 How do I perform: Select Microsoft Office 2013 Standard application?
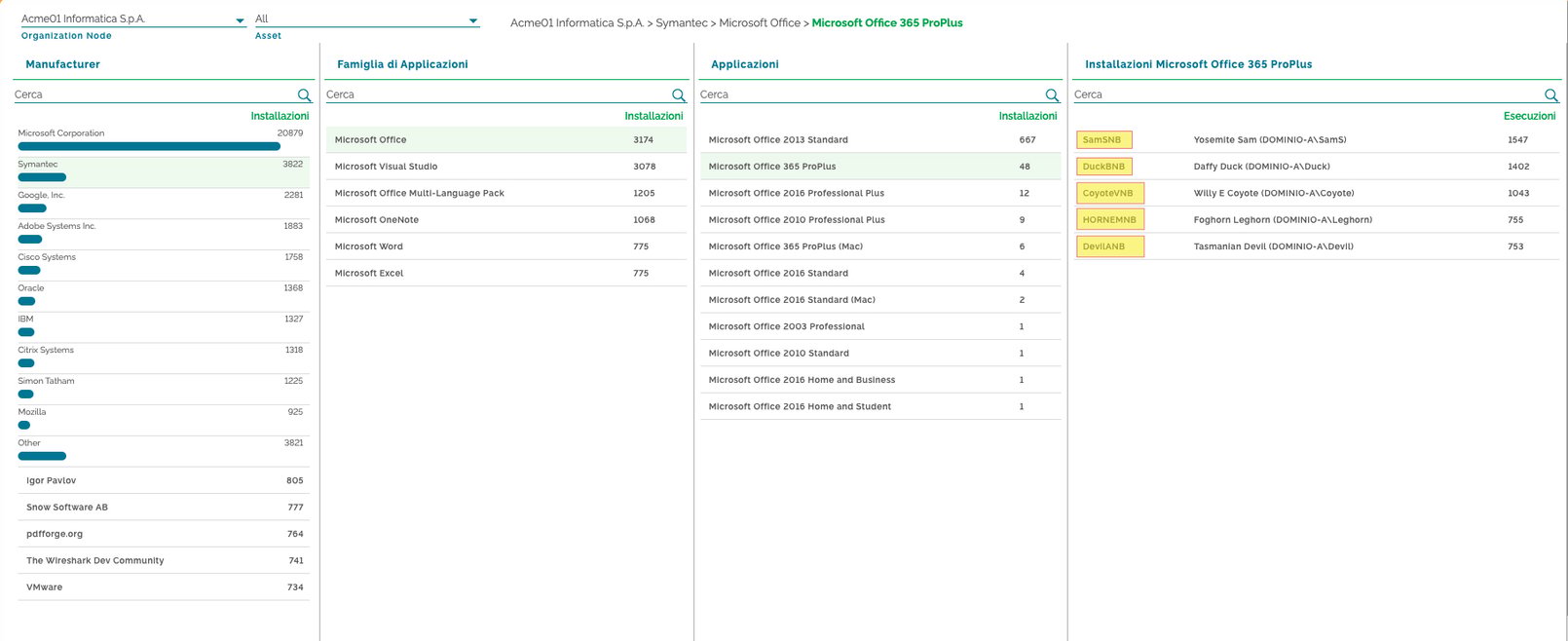pyautogui.click(x=880, y=140)
